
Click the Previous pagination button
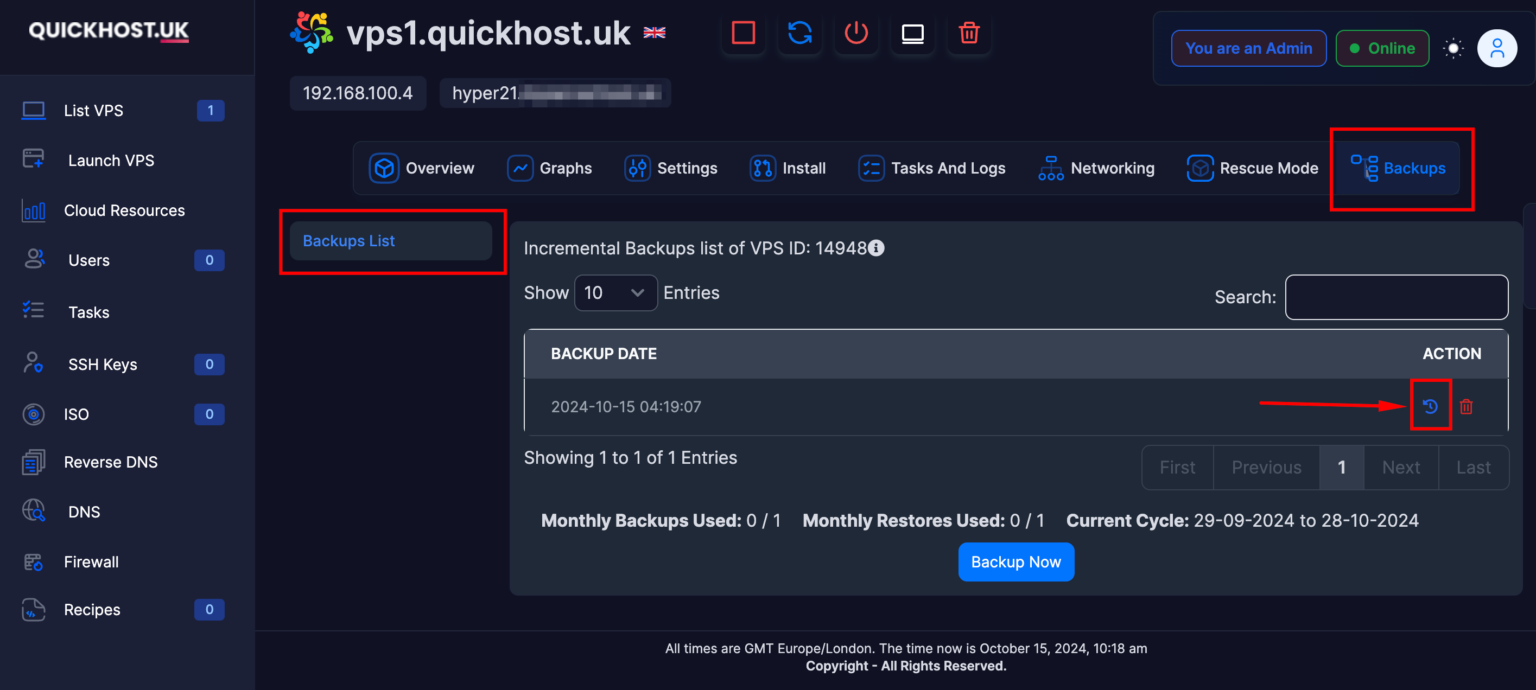click(1267, 467)
